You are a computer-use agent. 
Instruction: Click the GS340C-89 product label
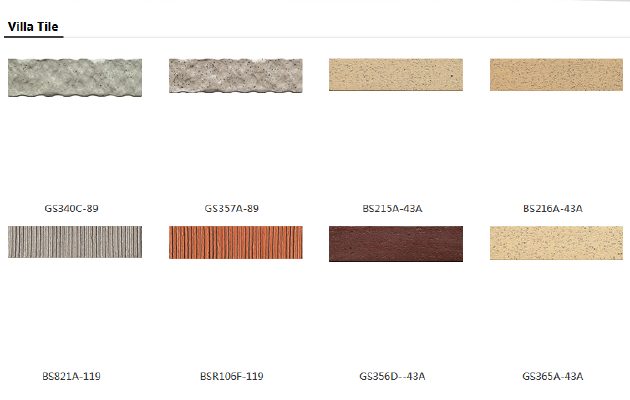(x=71, y=208)
